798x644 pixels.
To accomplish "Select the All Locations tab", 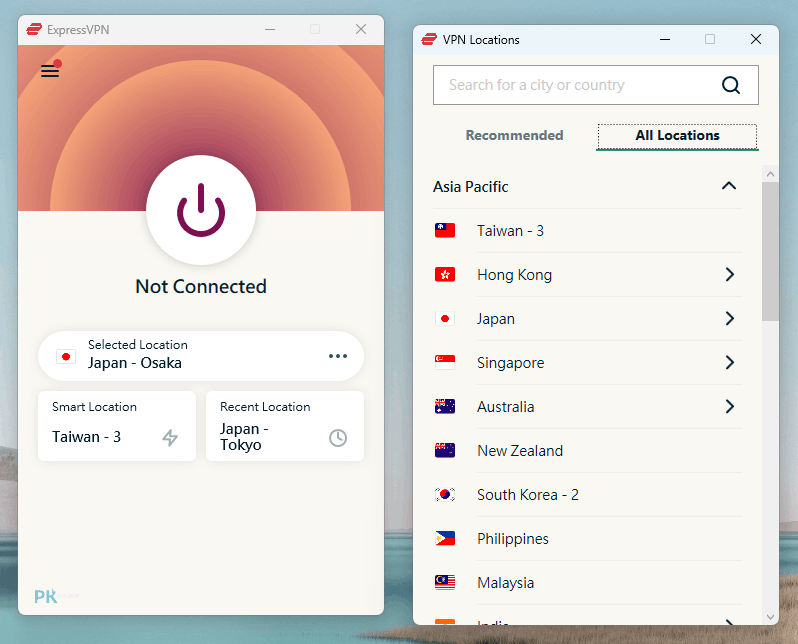I will [x=677, y=136].
